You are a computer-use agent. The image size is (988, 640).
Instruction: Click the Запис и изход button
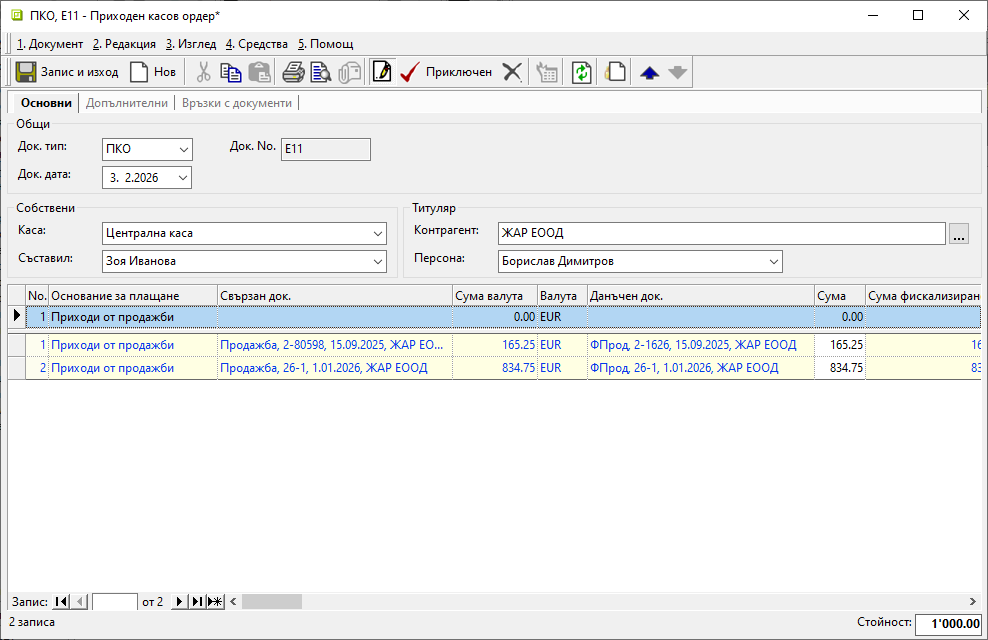tap(67, 72)
